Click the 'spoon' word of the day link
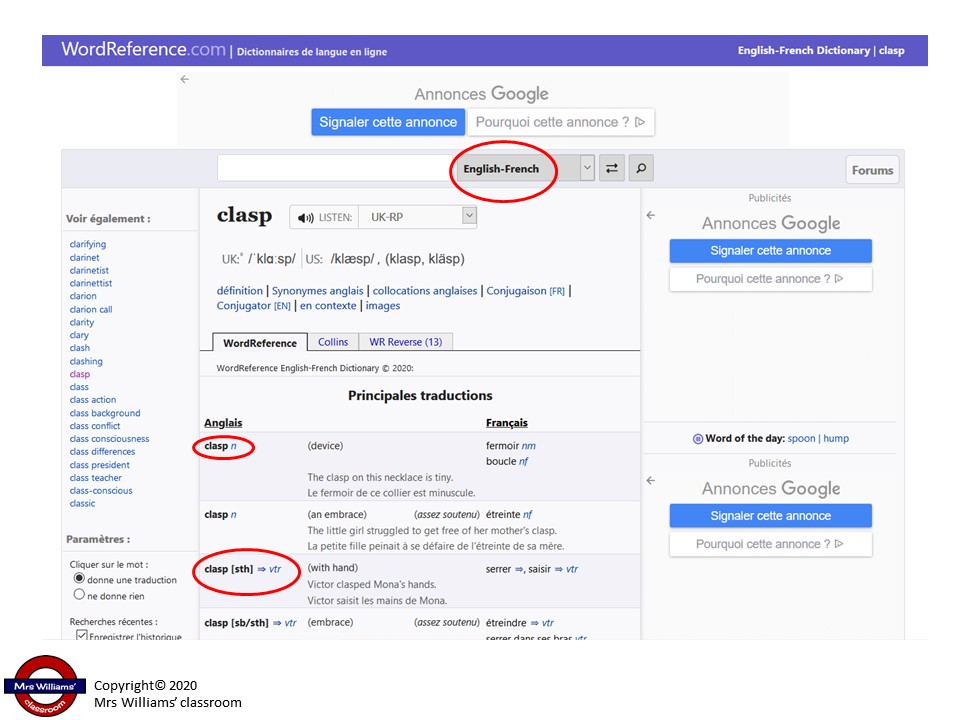 point(801,438)
